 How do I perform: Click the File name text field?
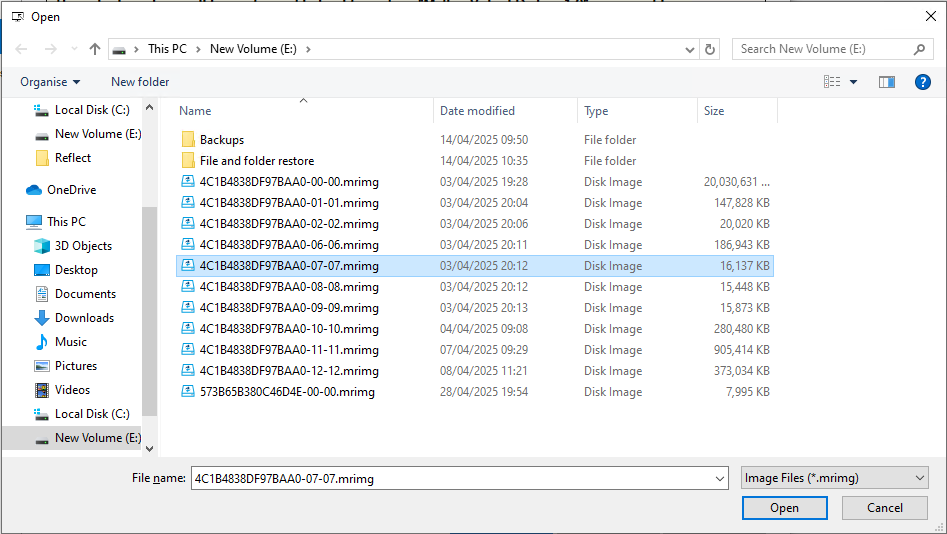(x=450, y=479)
